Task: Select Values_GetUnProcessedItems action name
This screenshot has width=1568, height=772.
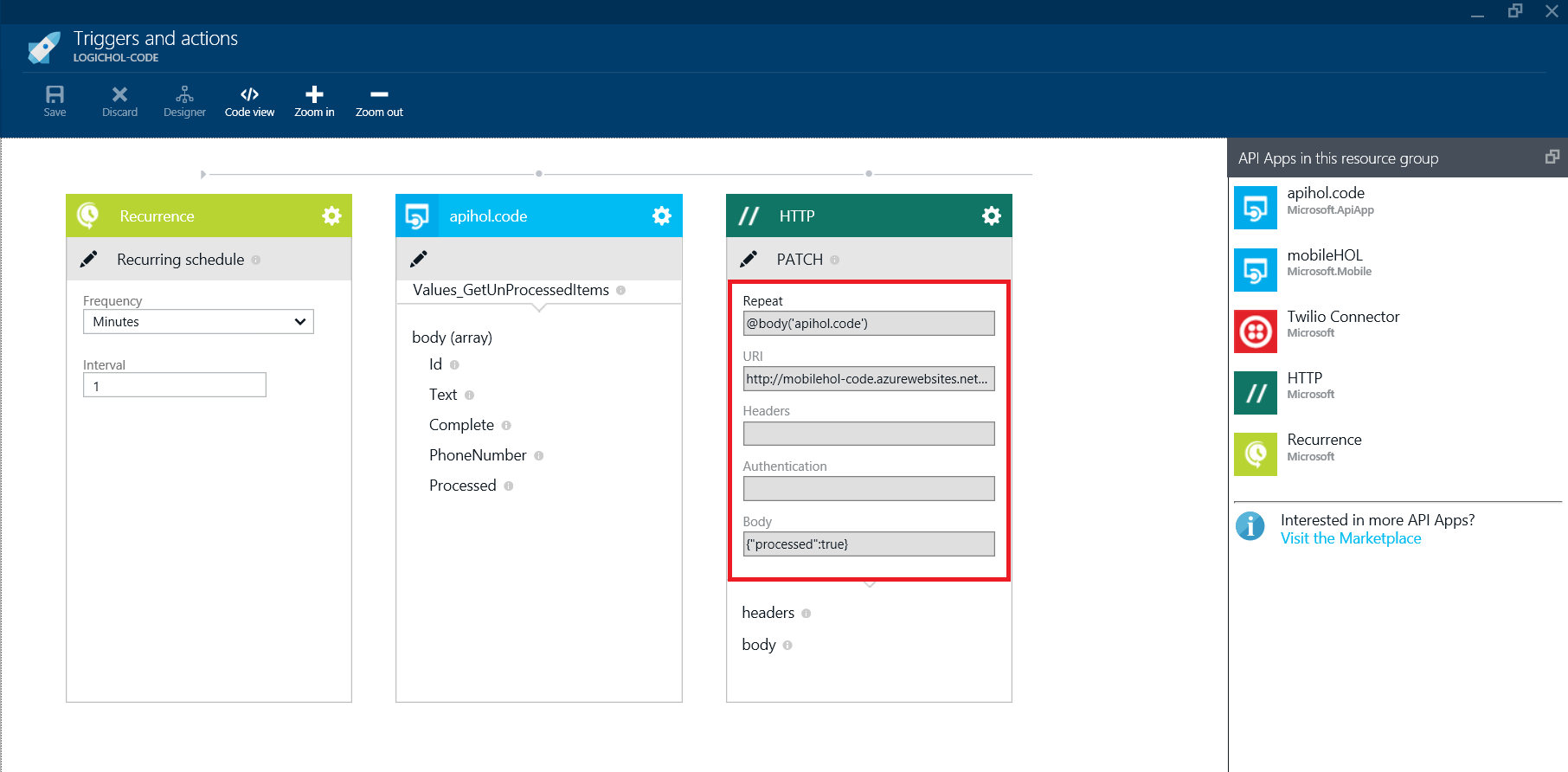Action: point(511,290)
